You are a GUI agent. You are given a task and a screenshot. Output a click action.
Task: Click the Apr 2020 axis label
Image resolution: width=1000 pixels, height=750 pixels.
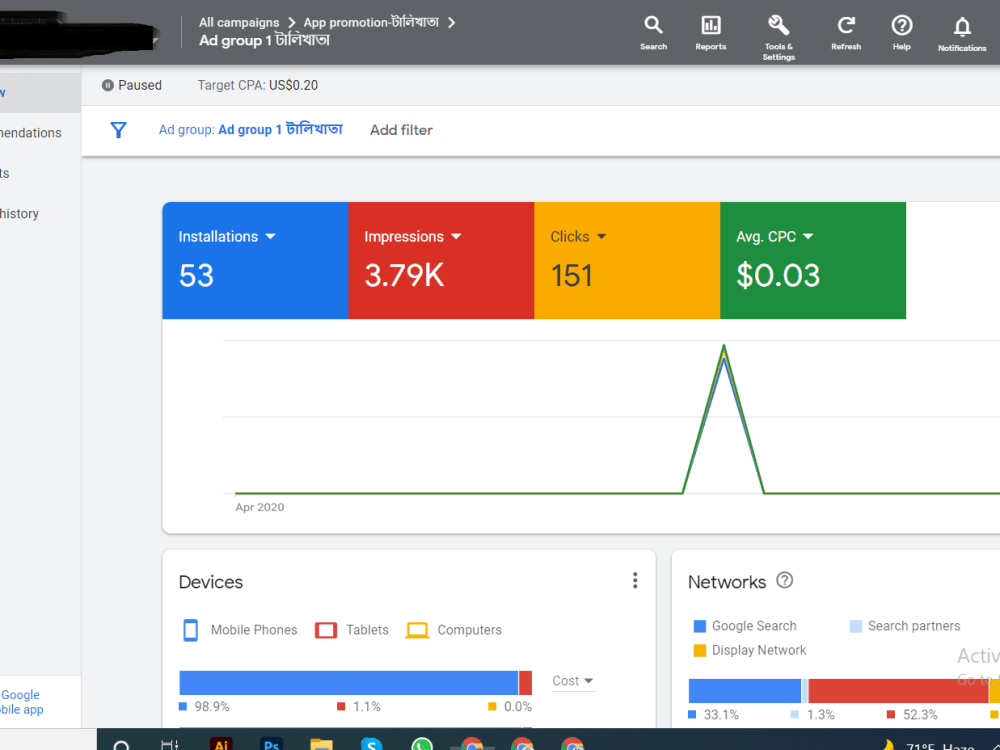click(x=260, y=507)
